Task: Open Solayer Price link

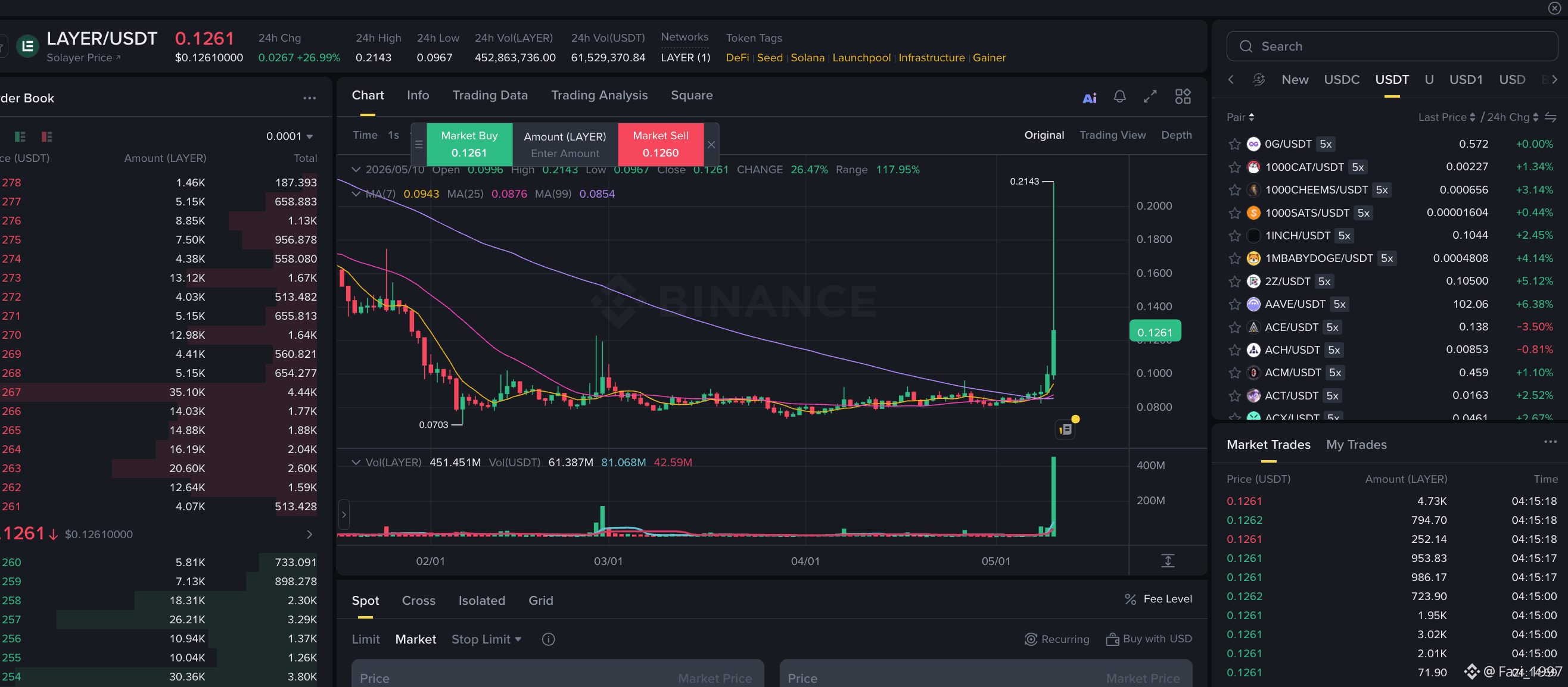Action: click(83, 58)
